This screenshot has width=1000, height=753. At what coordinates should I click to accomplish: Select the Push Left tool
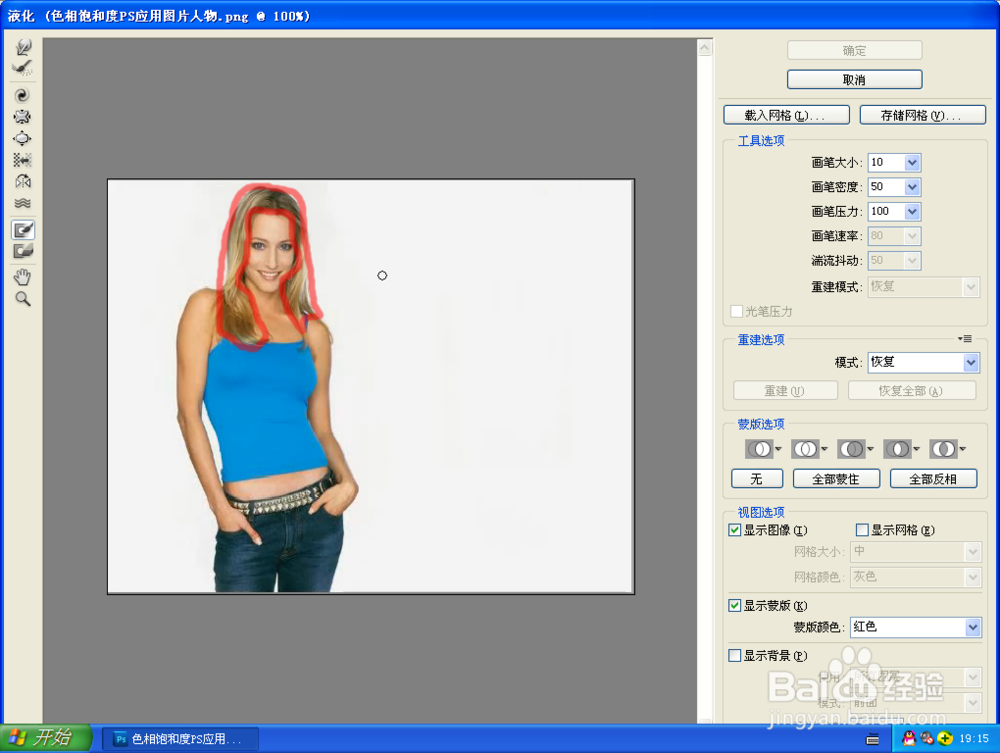(x=23, y=160)
